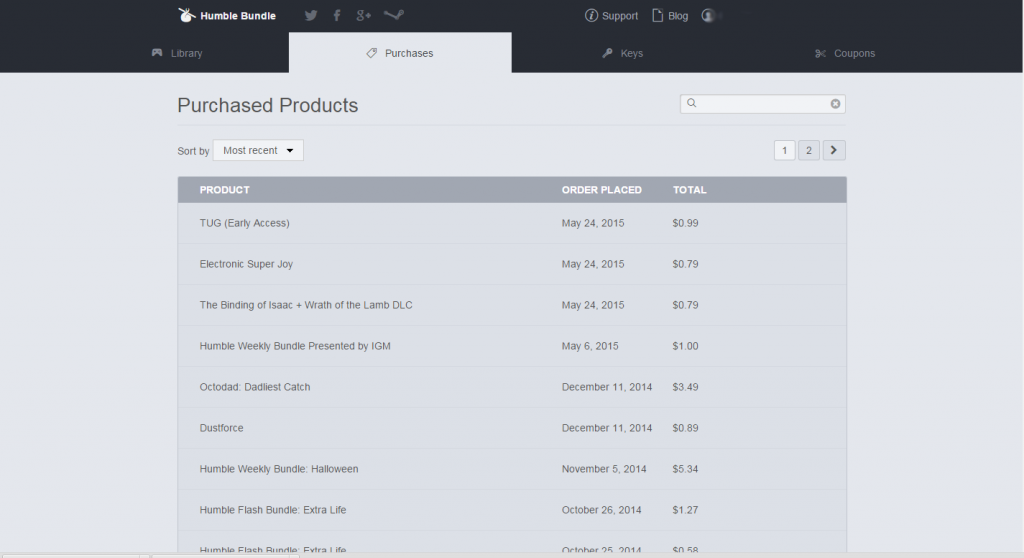
Task: Click the PRODUCT column header
Action: point(225,190)
